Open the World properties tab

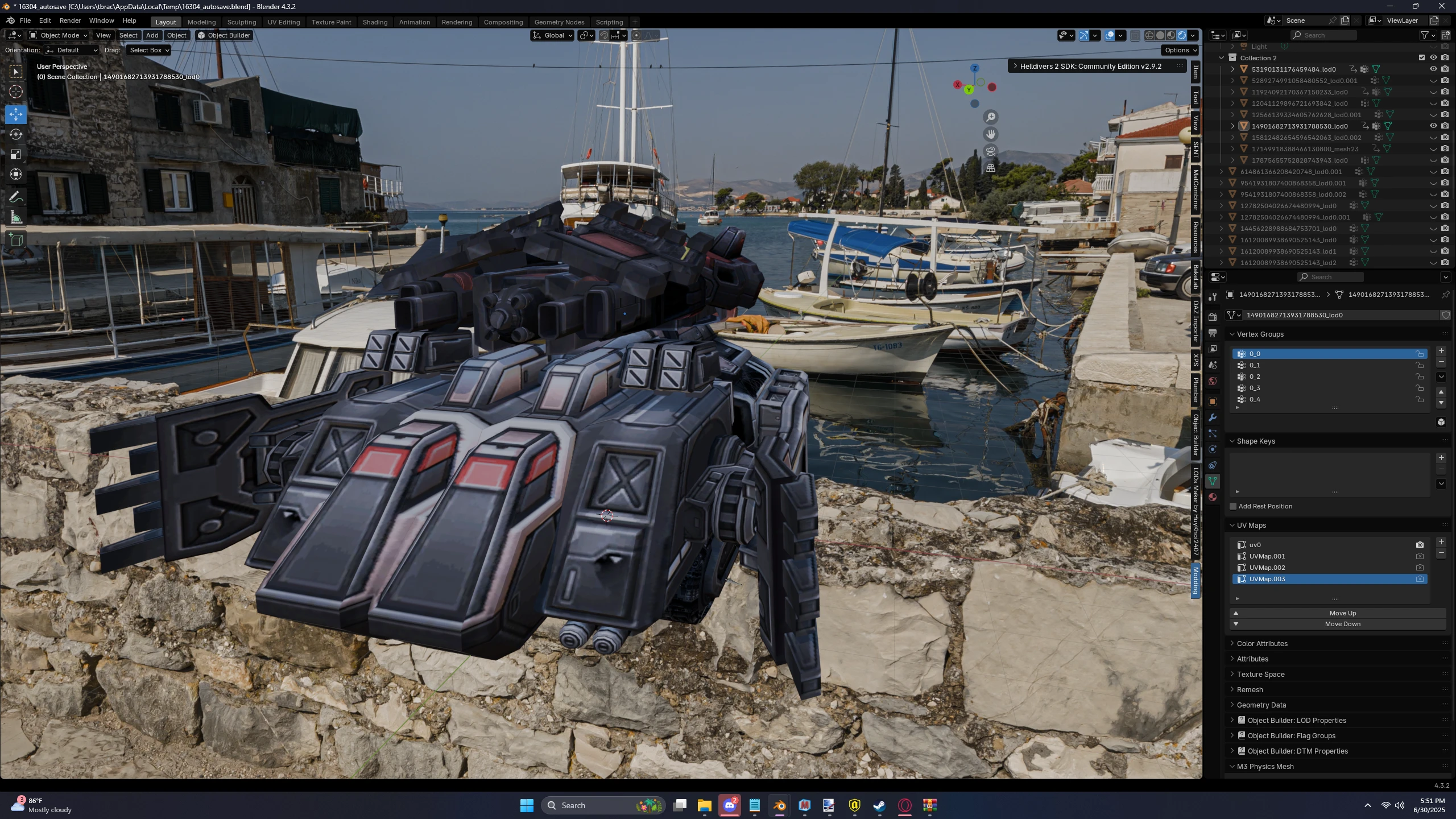click(1213, 381)
